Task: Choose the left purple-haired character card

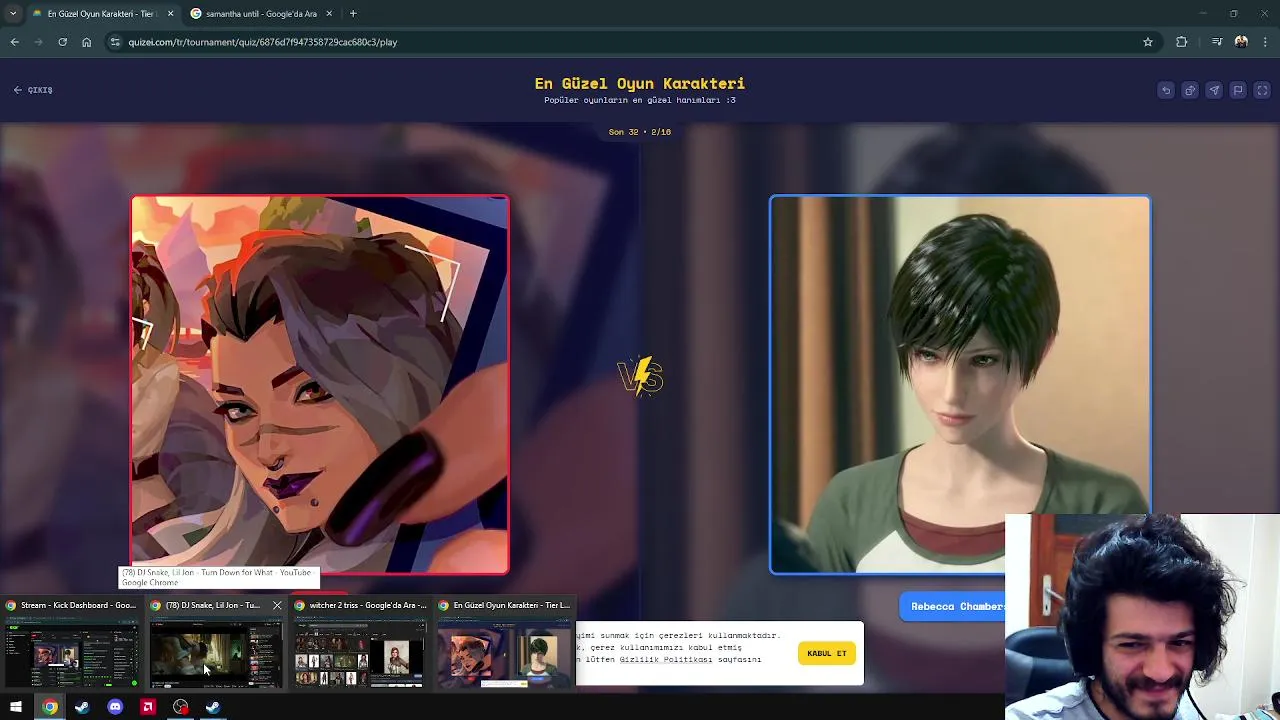Action: click(320, 385)
